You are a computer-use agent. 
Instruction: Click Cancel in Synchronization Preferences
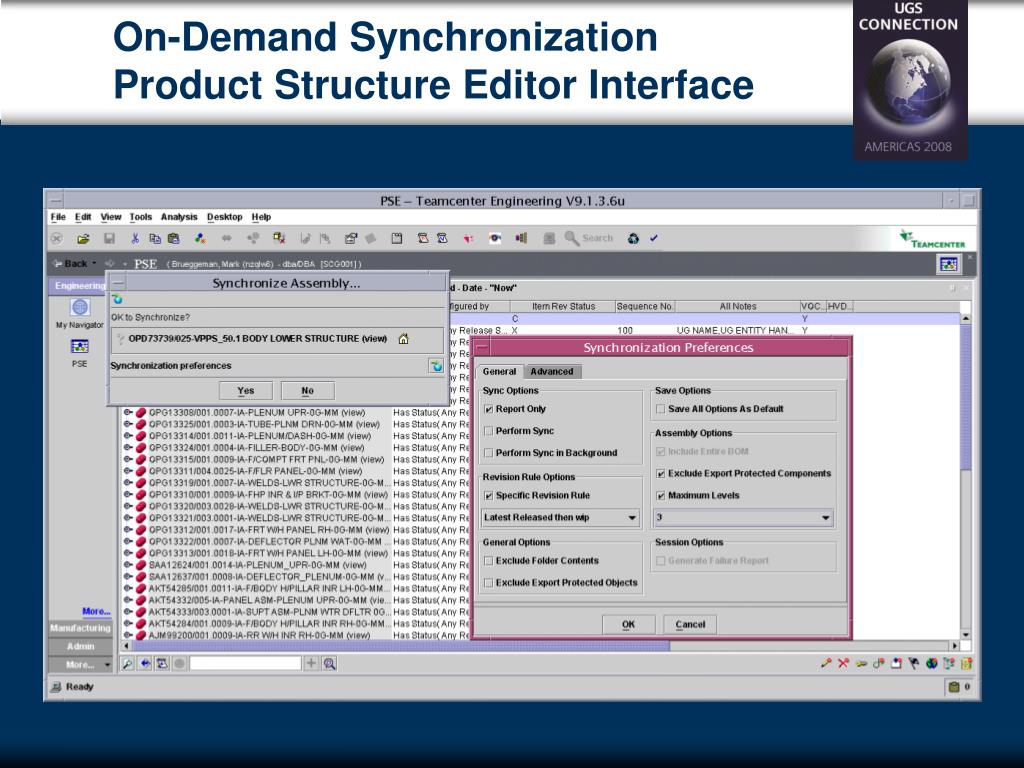click(690, 624)
